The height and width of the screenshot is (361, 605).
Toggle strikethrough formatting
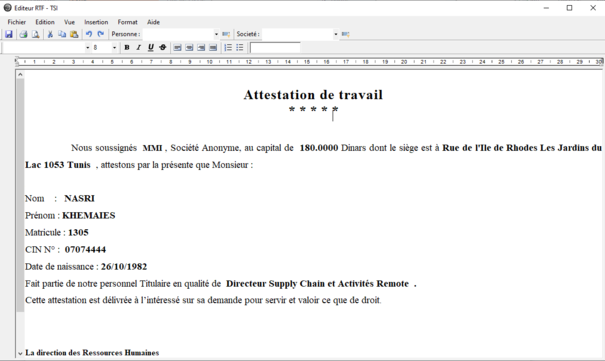162,47
